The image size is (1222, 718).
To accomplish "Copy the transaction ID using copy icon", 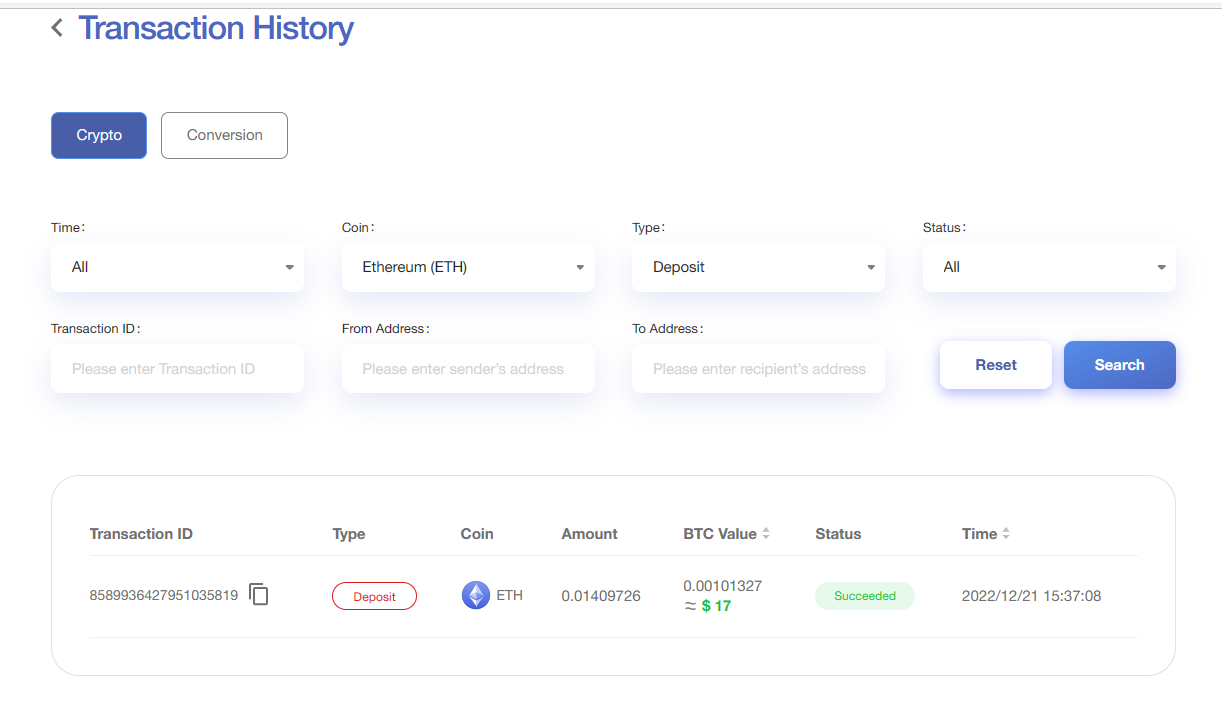I will (x=259, y=595).
